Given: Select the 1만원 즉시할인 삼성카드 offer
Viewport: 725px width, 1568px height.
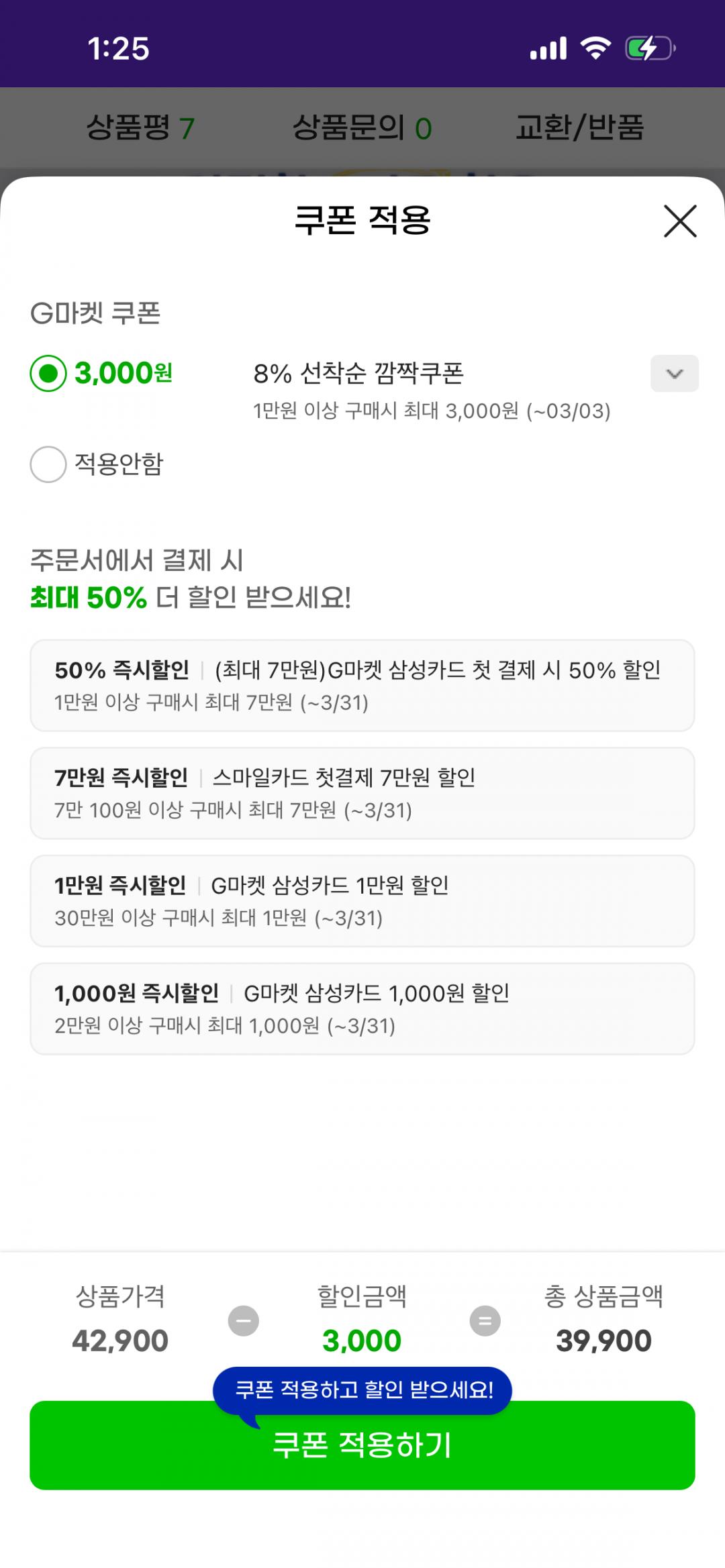Looking at the screenshot, I should [362, 900].
